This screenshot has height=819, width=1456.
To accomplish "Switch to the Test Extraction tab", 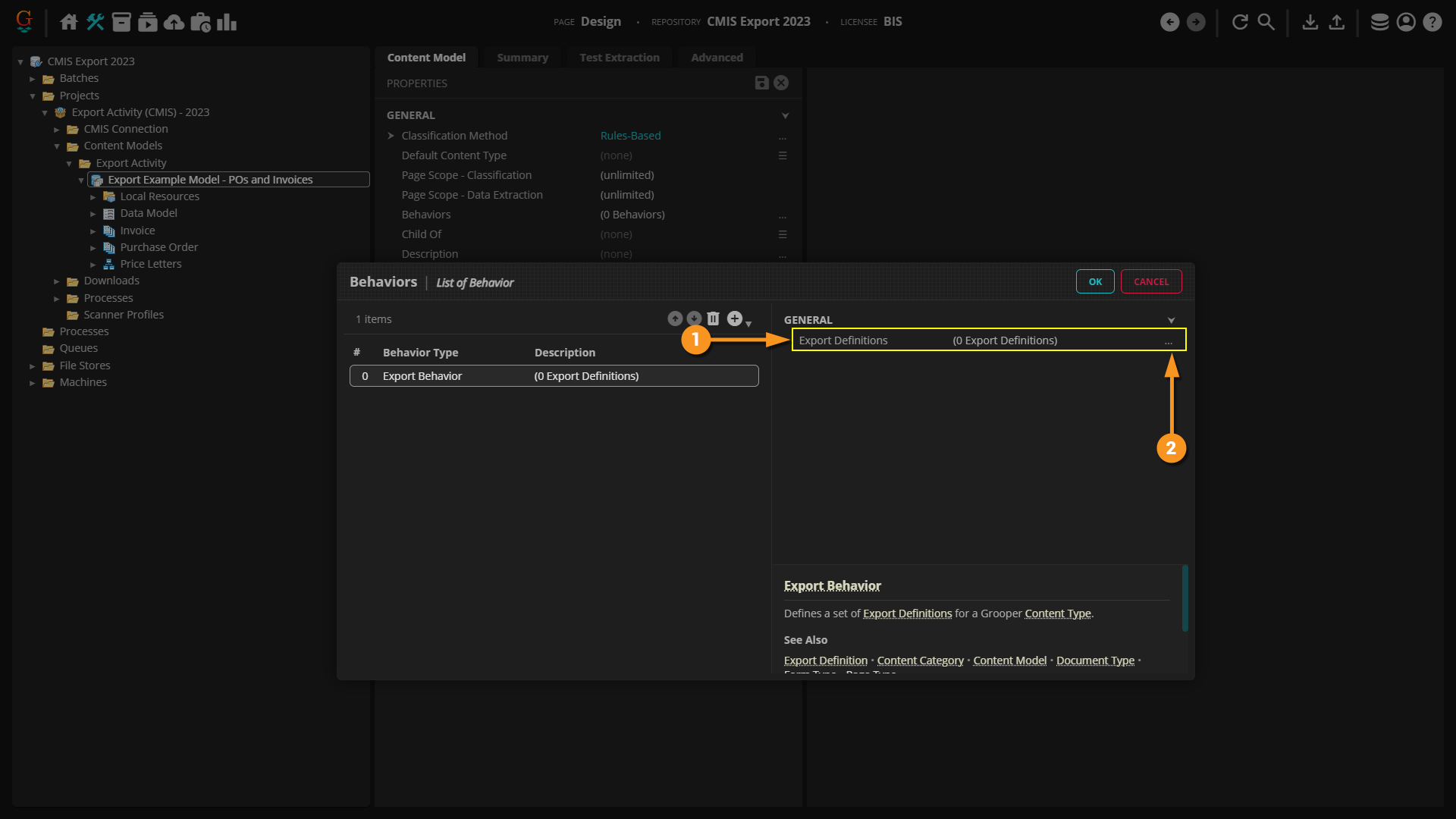I will pos(619,58).
